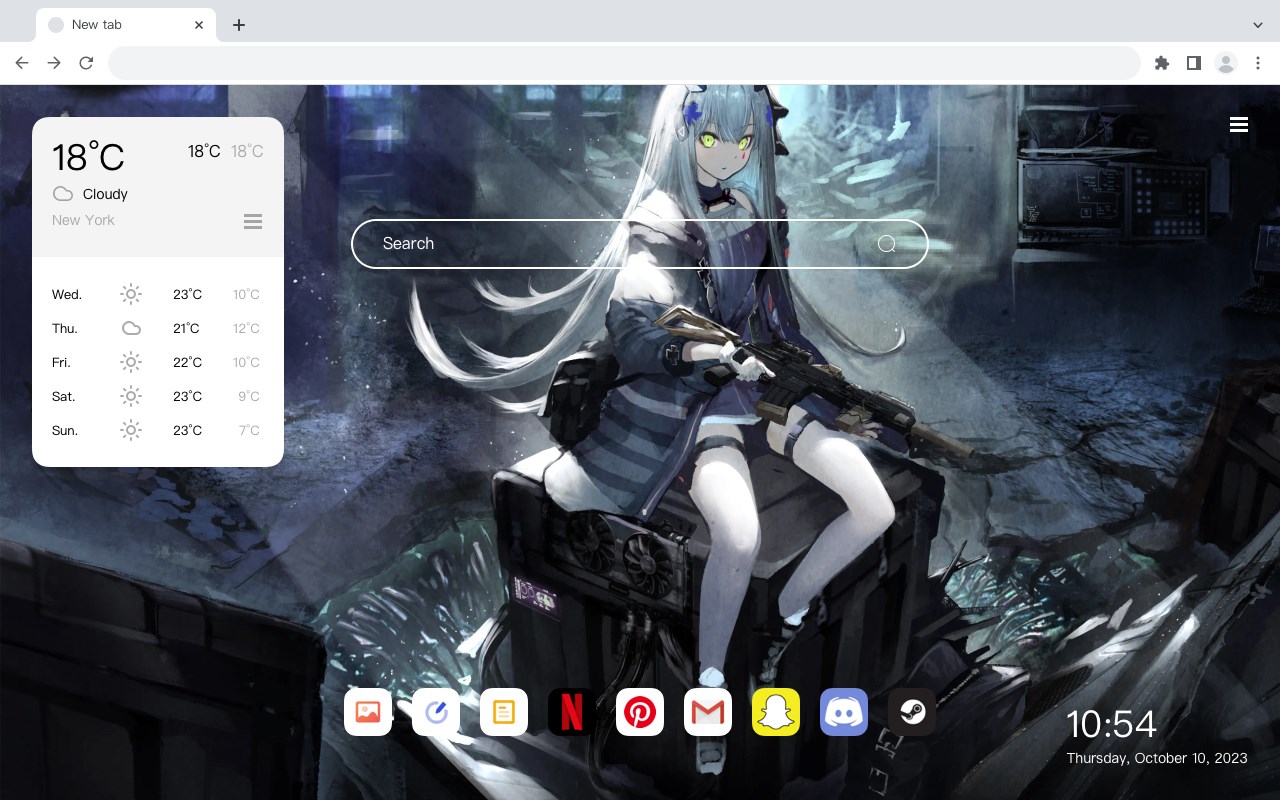Open the weather widget menu icon
Viewport: 1280px width, 800px height.
pos(253,221)
